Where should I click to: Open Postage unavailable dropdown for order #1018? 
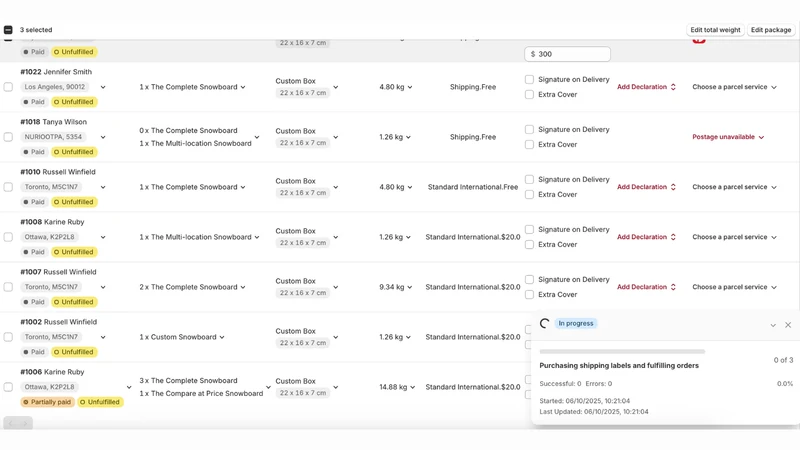728,137
